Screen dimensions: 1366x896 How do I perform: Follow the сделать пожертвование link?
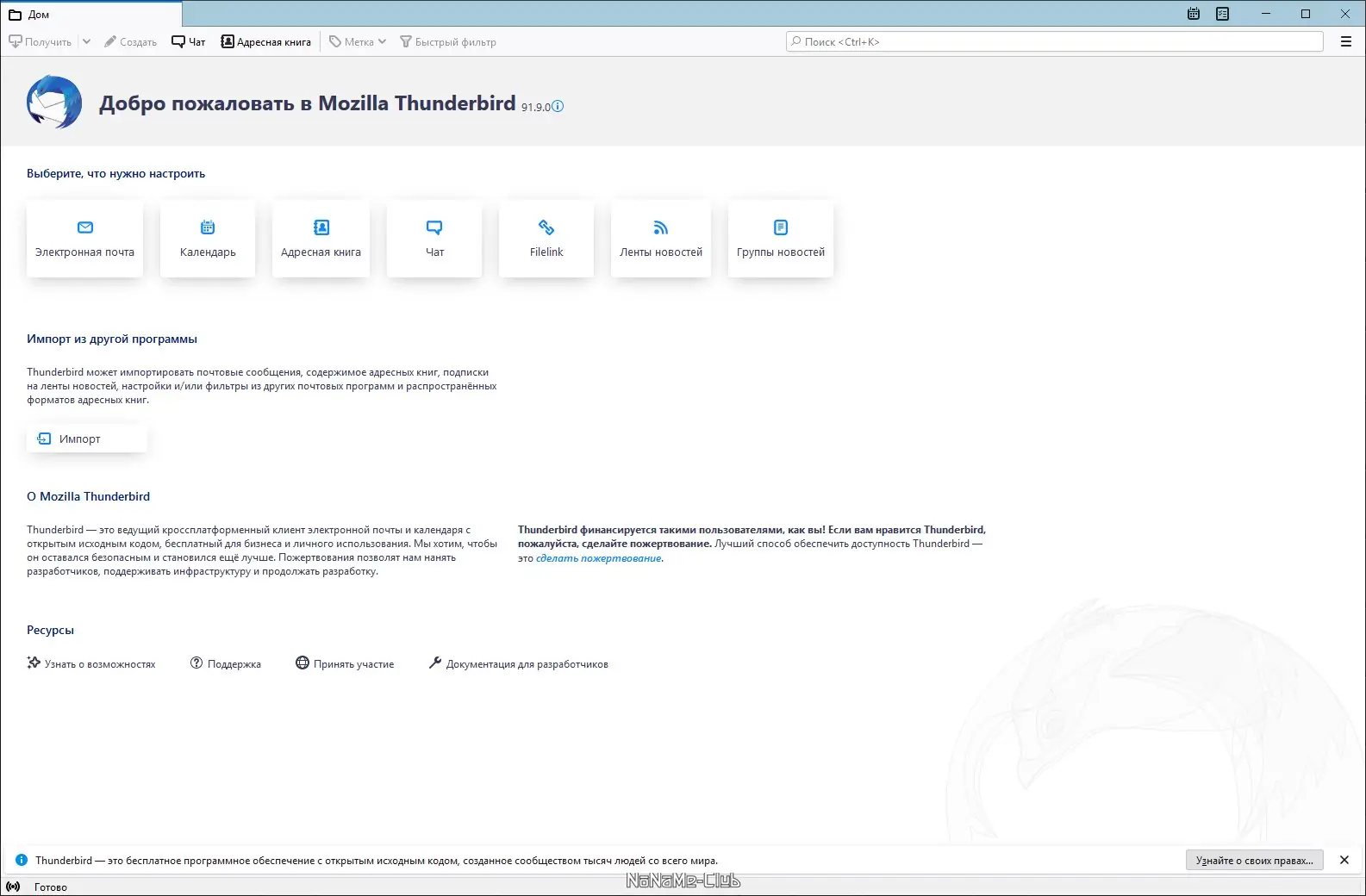pos(599,558)
